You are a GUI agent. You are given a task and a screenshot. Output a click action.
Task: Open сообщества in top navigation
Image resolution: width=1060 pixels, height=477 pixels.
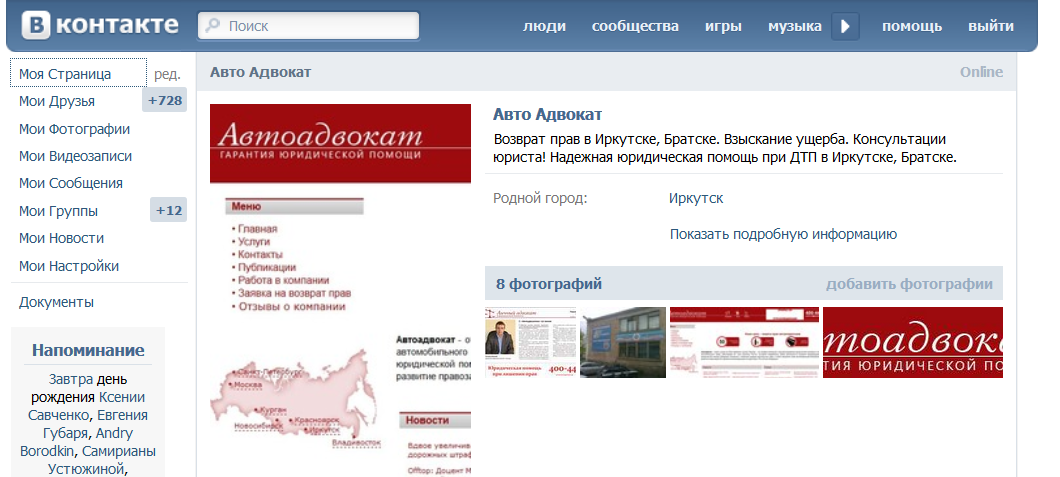(635, 26)
